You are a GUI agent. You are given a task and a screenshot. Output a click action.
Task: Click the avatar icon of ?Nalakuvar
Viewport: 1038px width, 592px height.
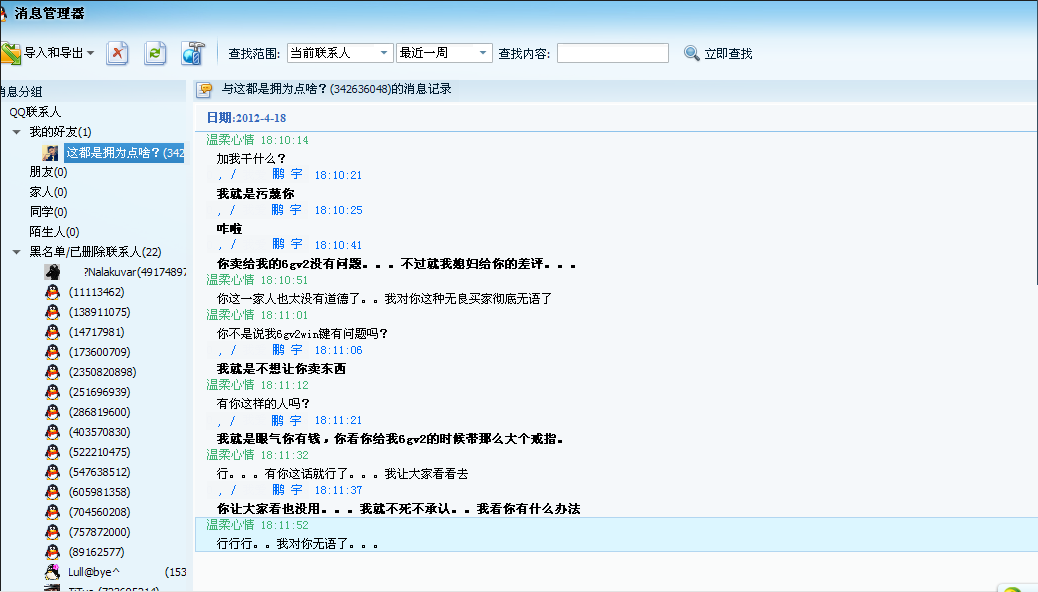click(x=52, y=272)
